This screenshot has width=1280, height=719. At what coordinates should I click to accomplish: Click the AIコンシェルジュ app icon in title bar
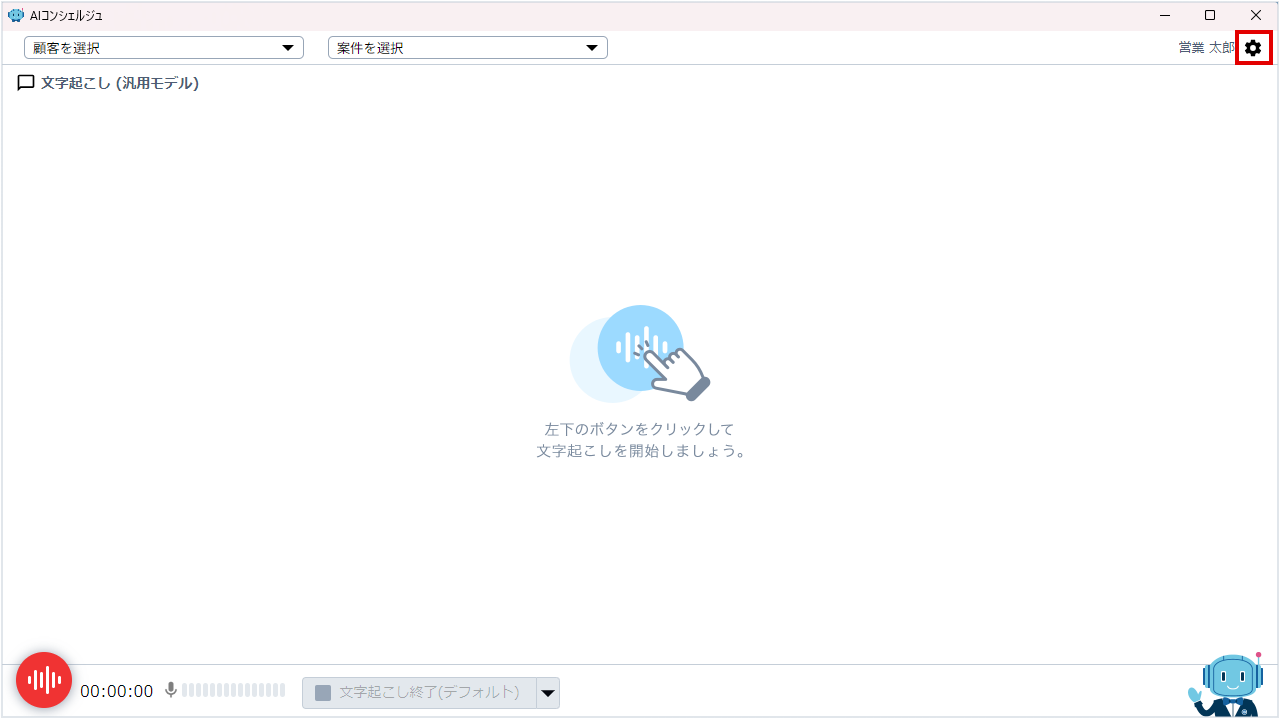tap(16, 15)
